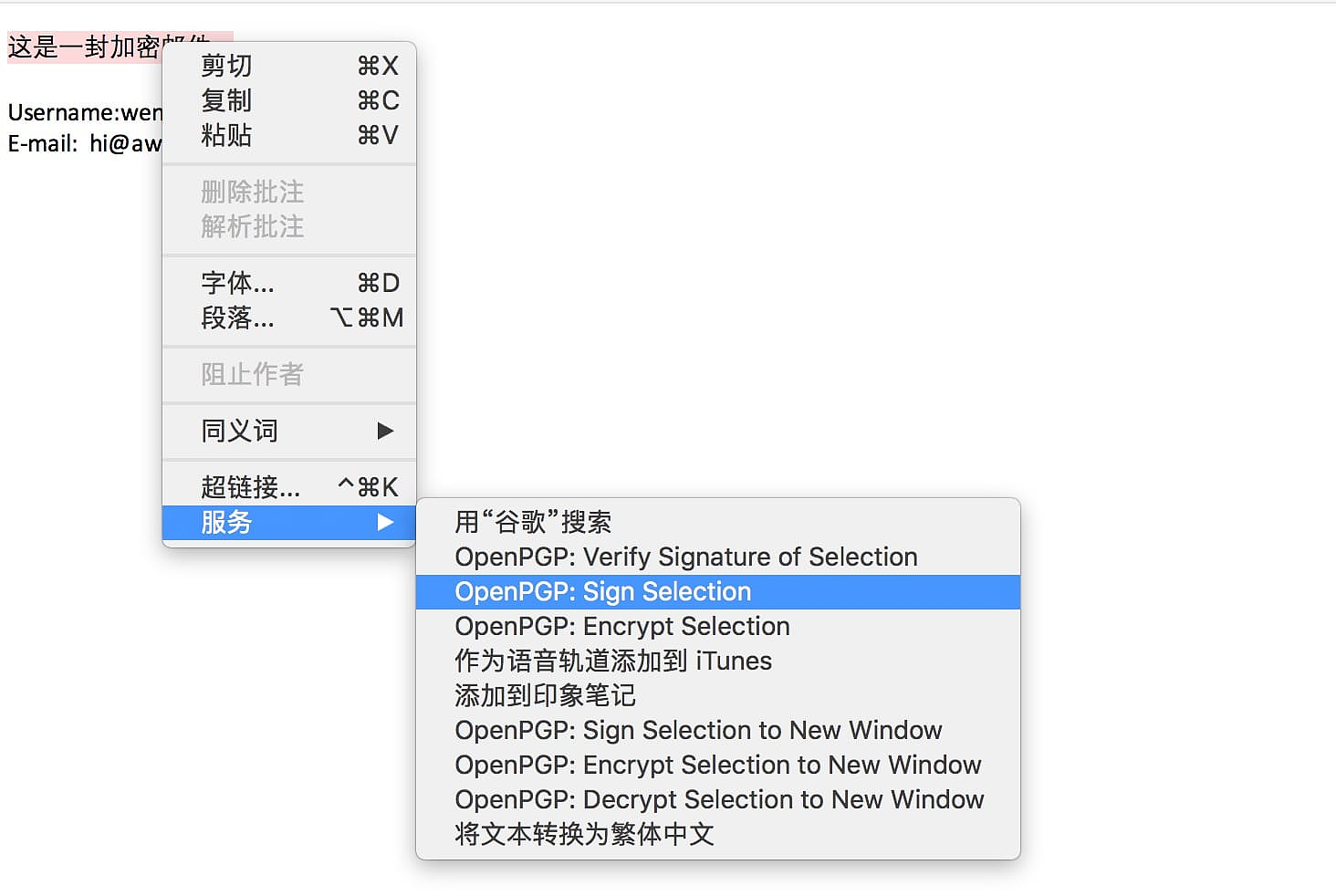This screenshot has width=1336, height=896.
Task: Expand the 服务 submenu arrow
Action: point(385,522)
